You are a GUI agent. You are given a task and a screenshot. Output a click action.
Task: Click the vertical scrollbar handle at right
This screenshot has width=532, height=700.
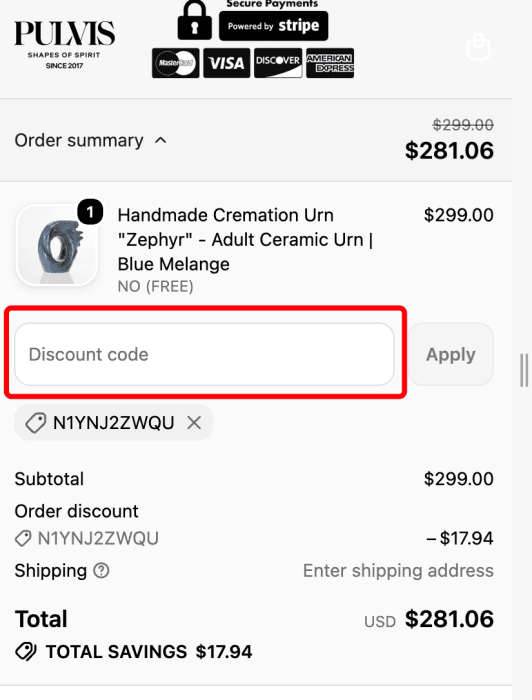pos(524,371)
